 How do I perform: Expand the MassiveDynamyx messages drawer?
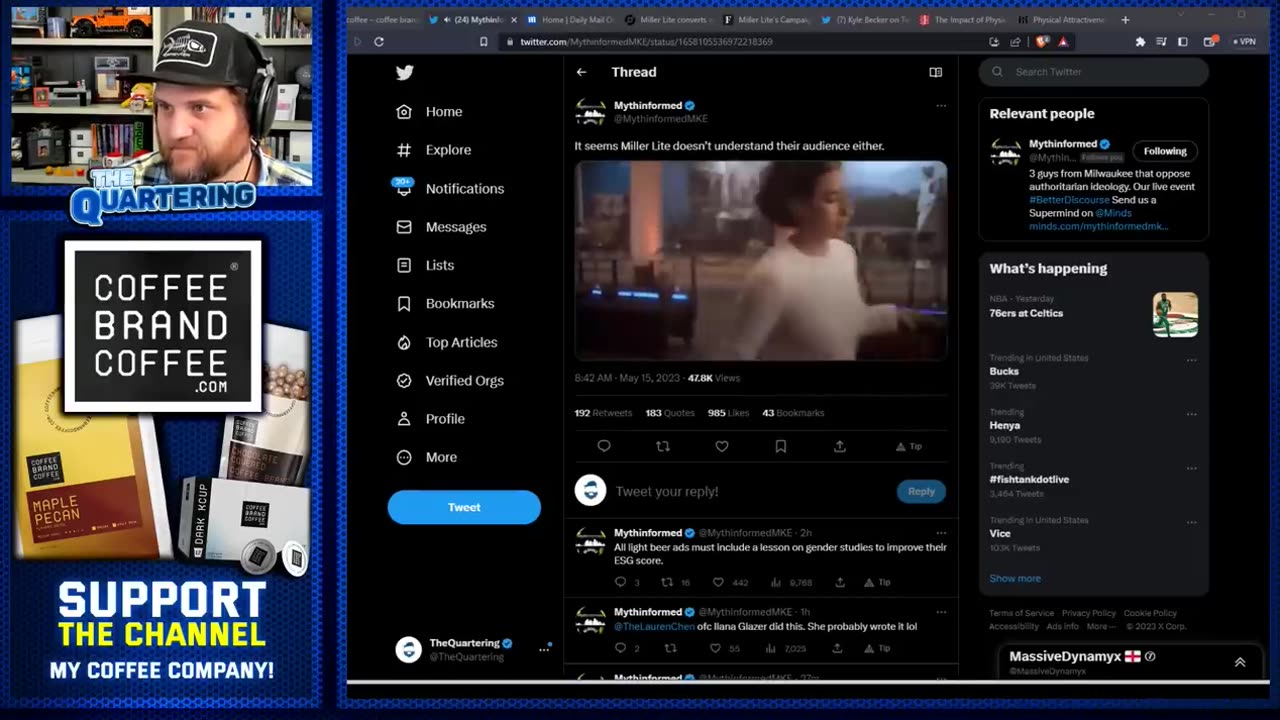click(1240, 662)
